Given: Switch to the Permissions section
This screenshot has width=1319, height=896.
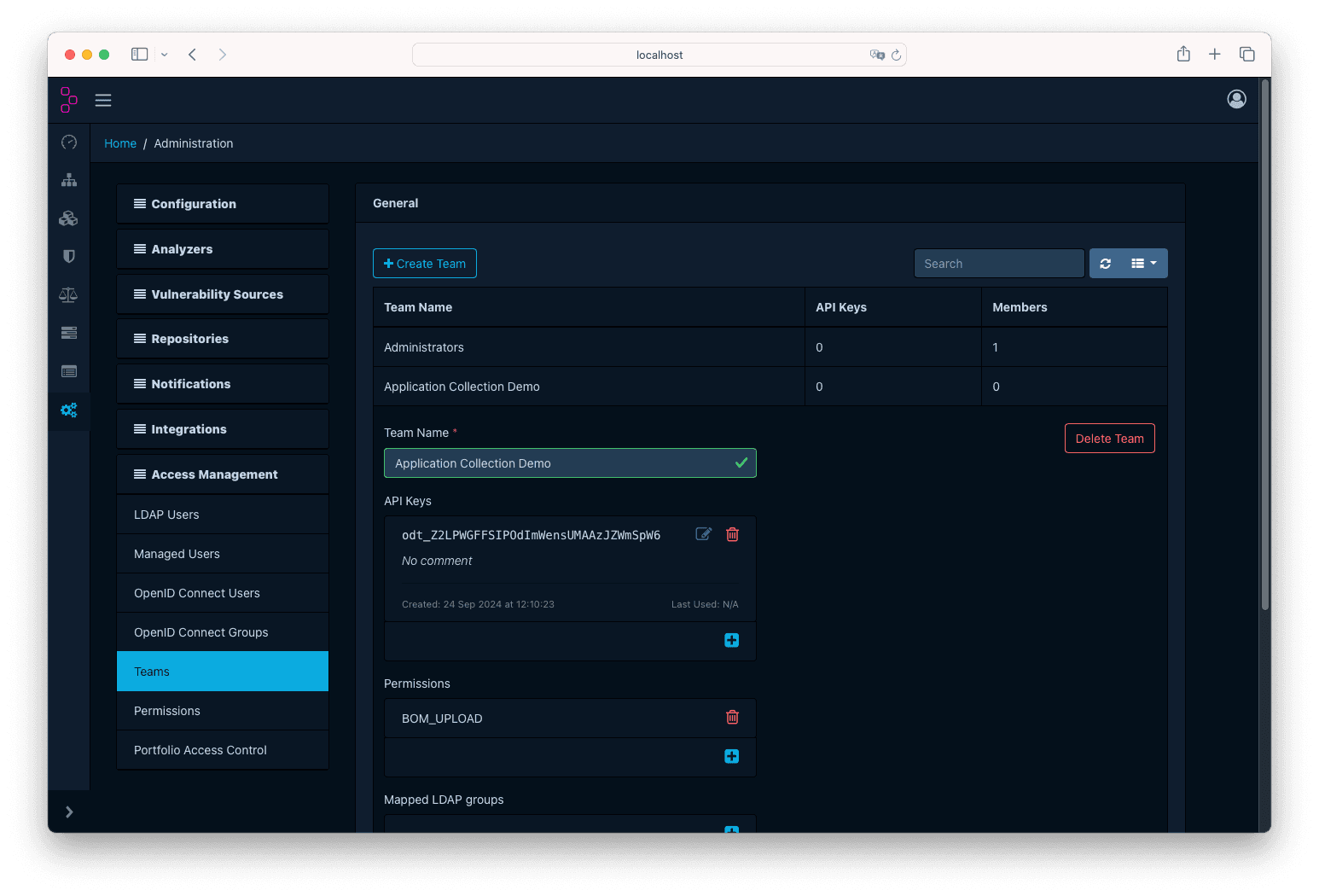Looking at the screenshot, I should (x=222, y=710).
